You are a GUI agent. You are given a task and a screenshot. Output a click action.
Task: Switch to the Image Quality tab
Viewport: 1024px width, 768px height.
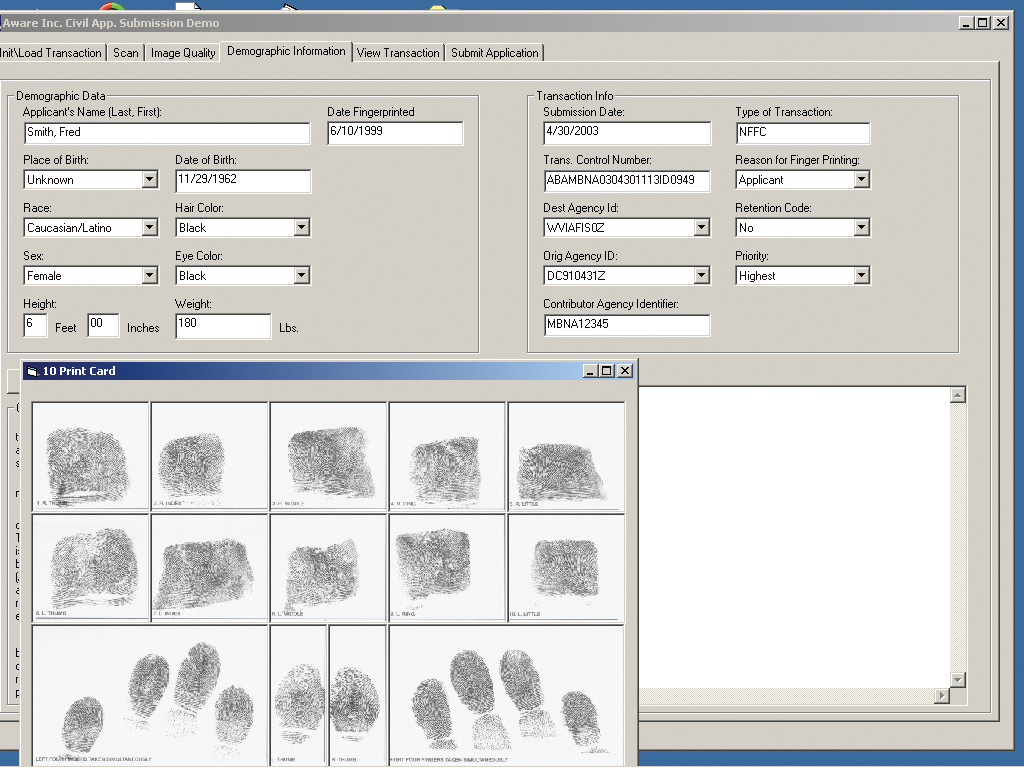coord(183,53)
